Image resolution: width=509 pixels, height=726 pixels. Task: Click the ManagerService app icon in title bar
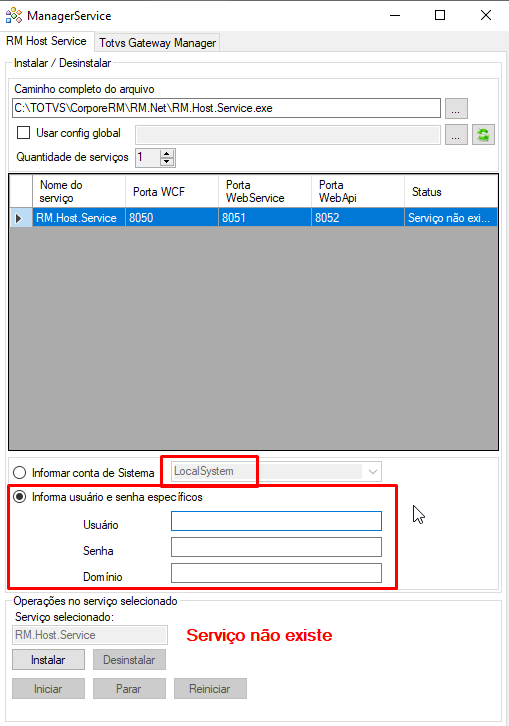tap(13, 15)
